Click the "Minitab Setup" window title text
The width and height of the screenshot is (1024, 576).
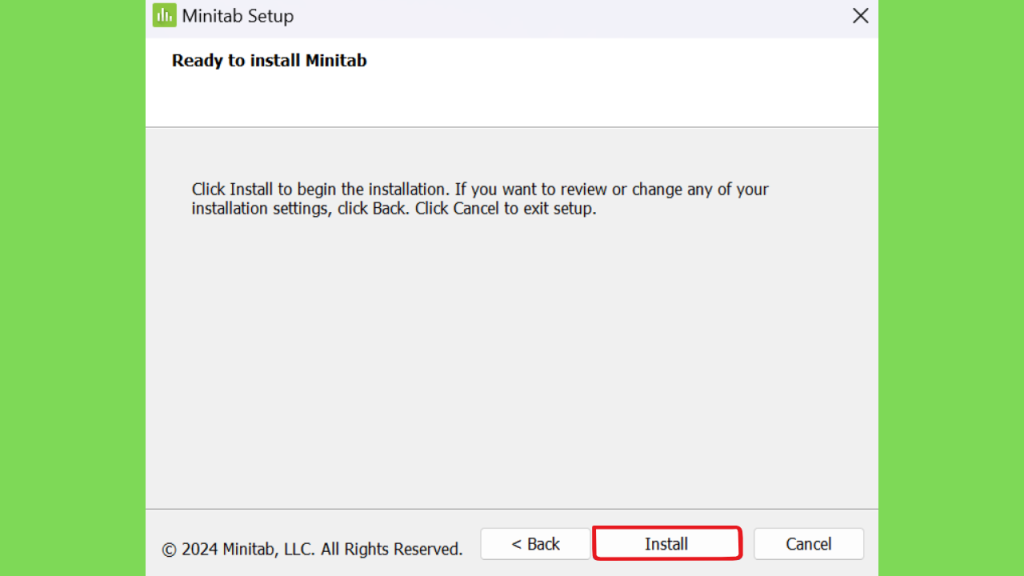238,16
